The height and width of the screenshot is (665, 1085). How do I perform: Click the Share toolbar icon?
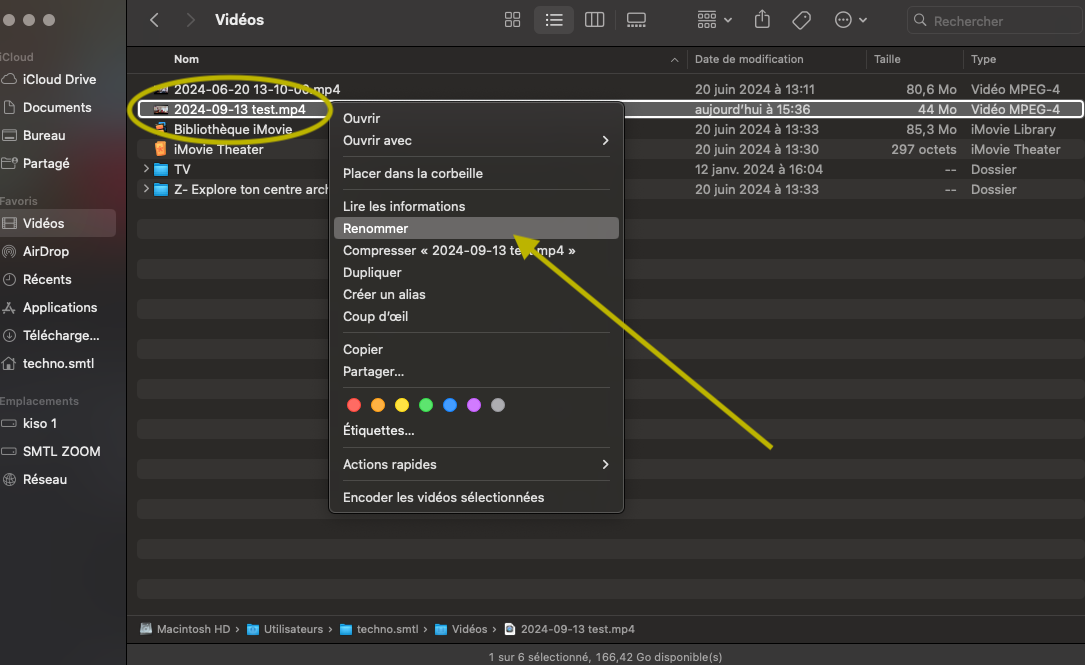coord(762,20)
